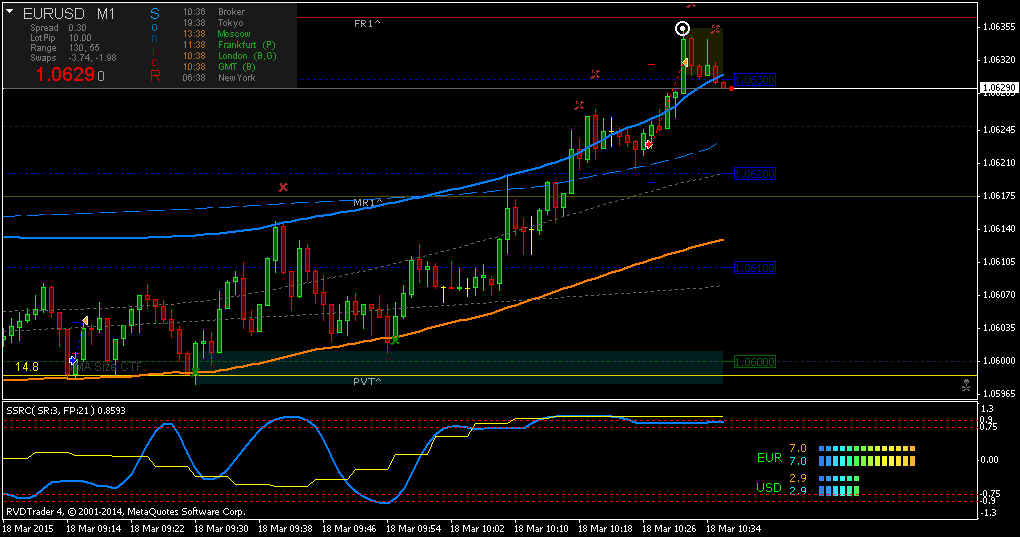The image size is (1020, 537).
Task: Click the red X marker above MR1 line
Action: (283, 187)
